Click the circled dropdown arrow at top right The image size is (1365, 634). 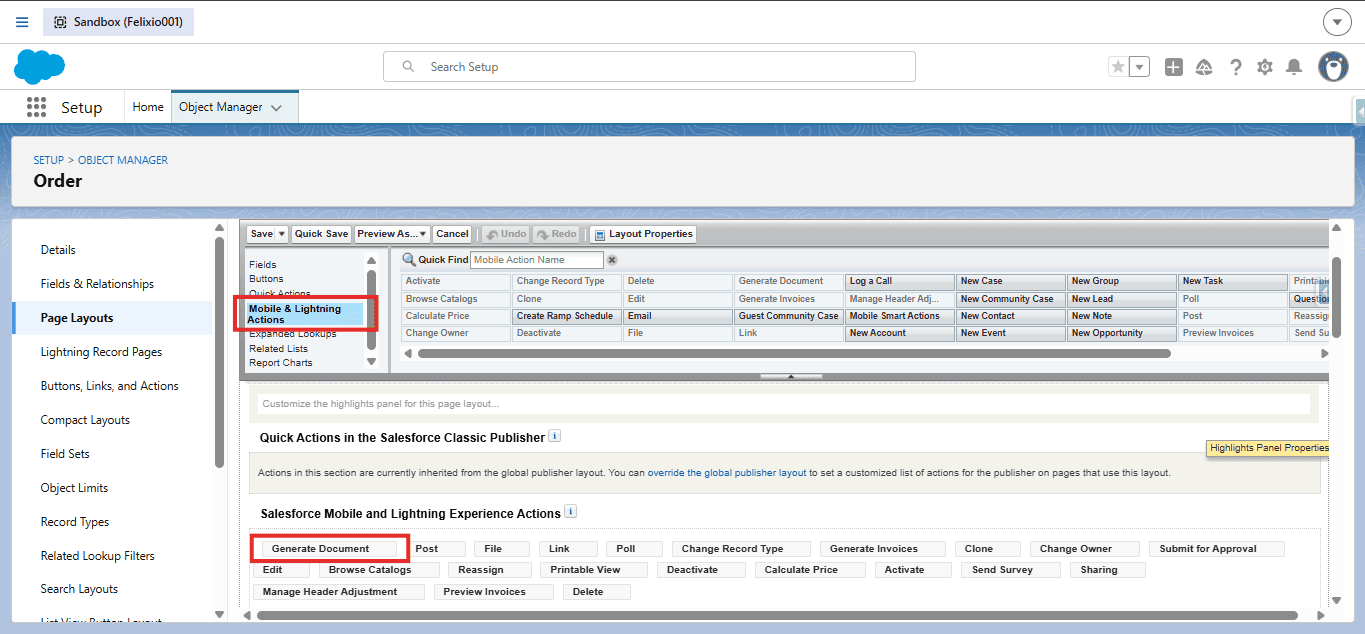pos(1337,22)
